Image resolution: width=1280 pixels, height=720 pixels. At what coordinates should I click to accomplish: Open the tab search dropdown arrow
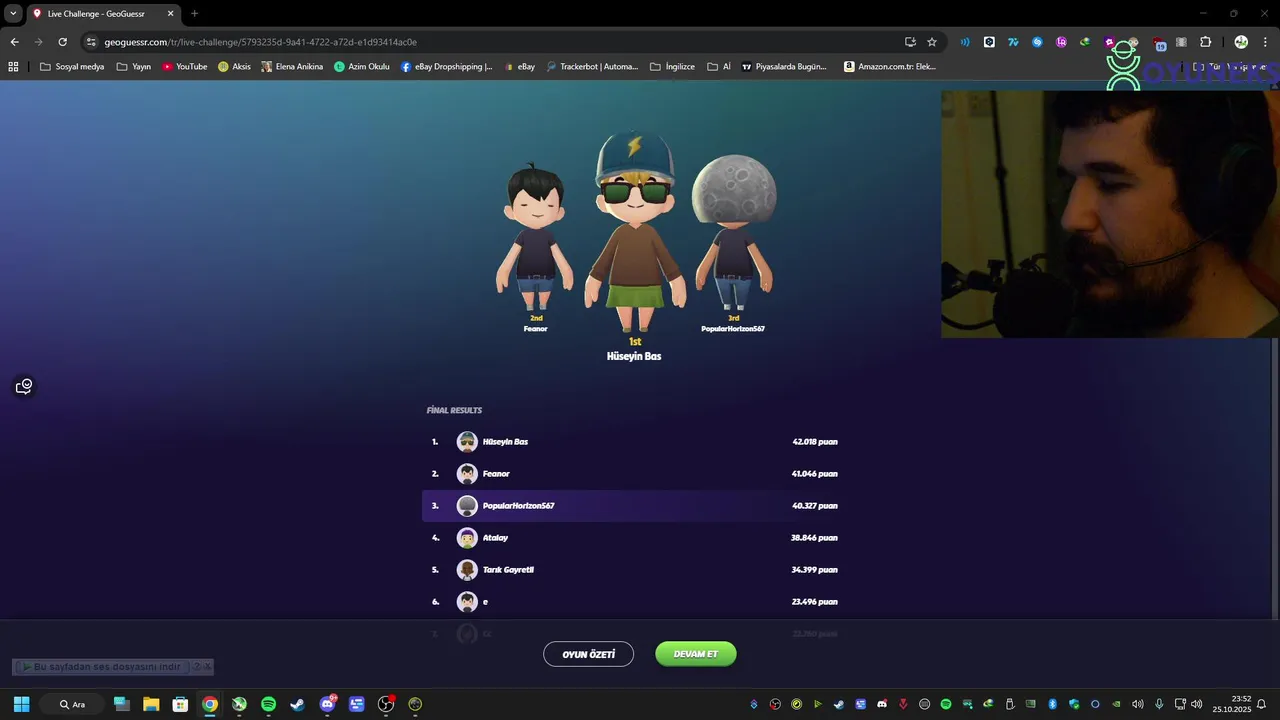click(x=13, y=13)
